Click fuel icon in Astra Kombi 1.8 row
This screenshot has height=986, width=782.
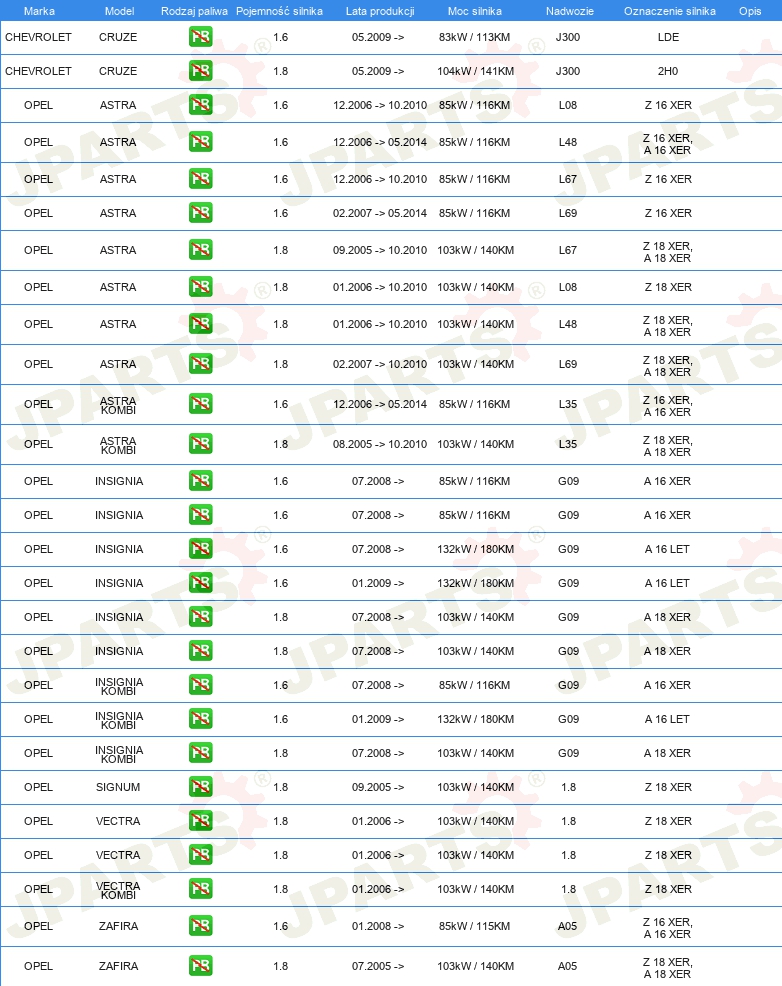(201, 444)
